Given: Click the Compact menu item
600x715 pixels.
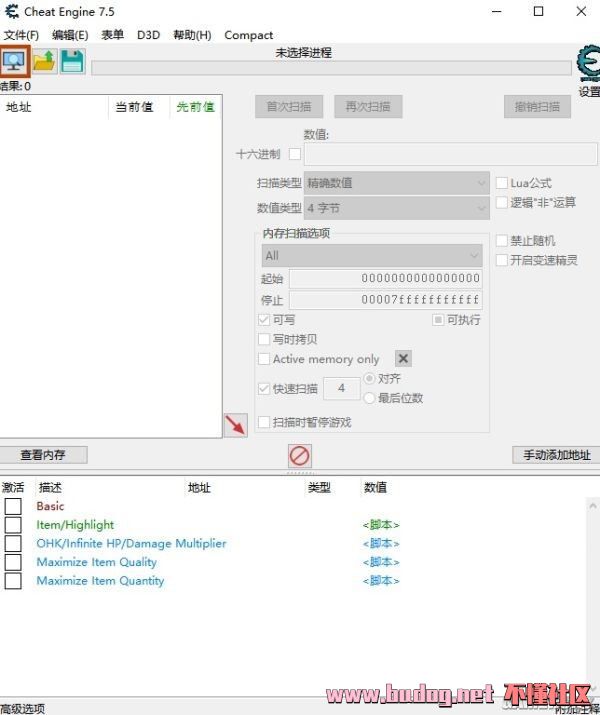Looking at the screenshot, I should pos(248,35).
